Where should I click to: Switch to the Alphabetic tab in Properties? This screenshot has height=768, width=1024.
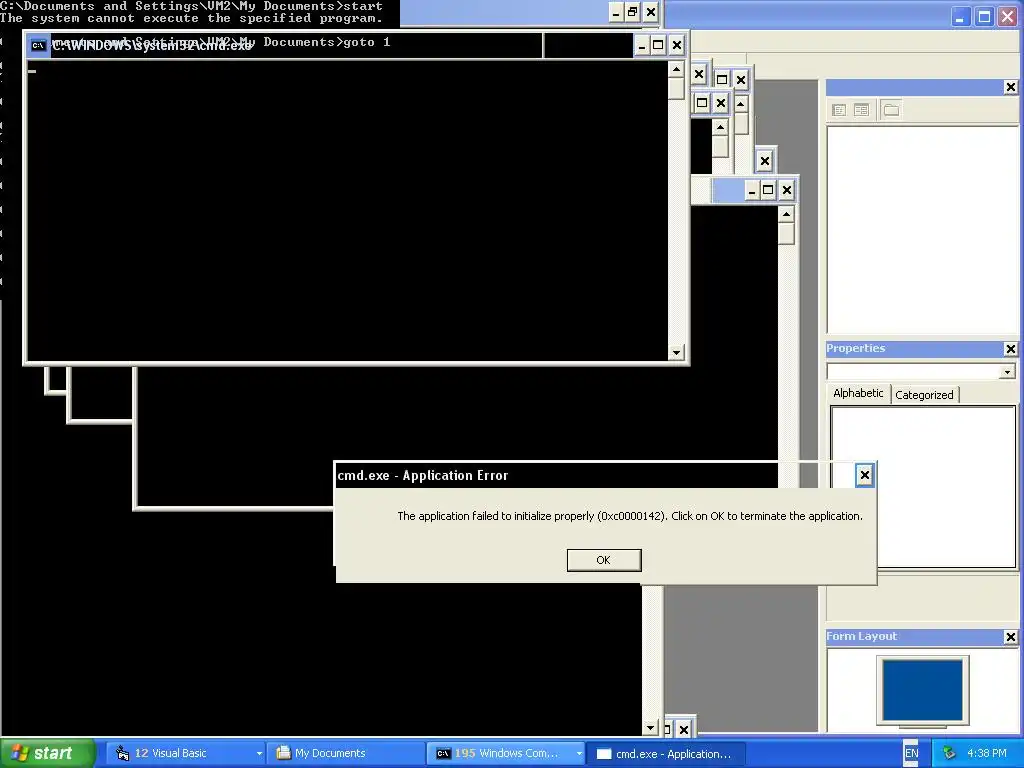click(x=858, y=393)
